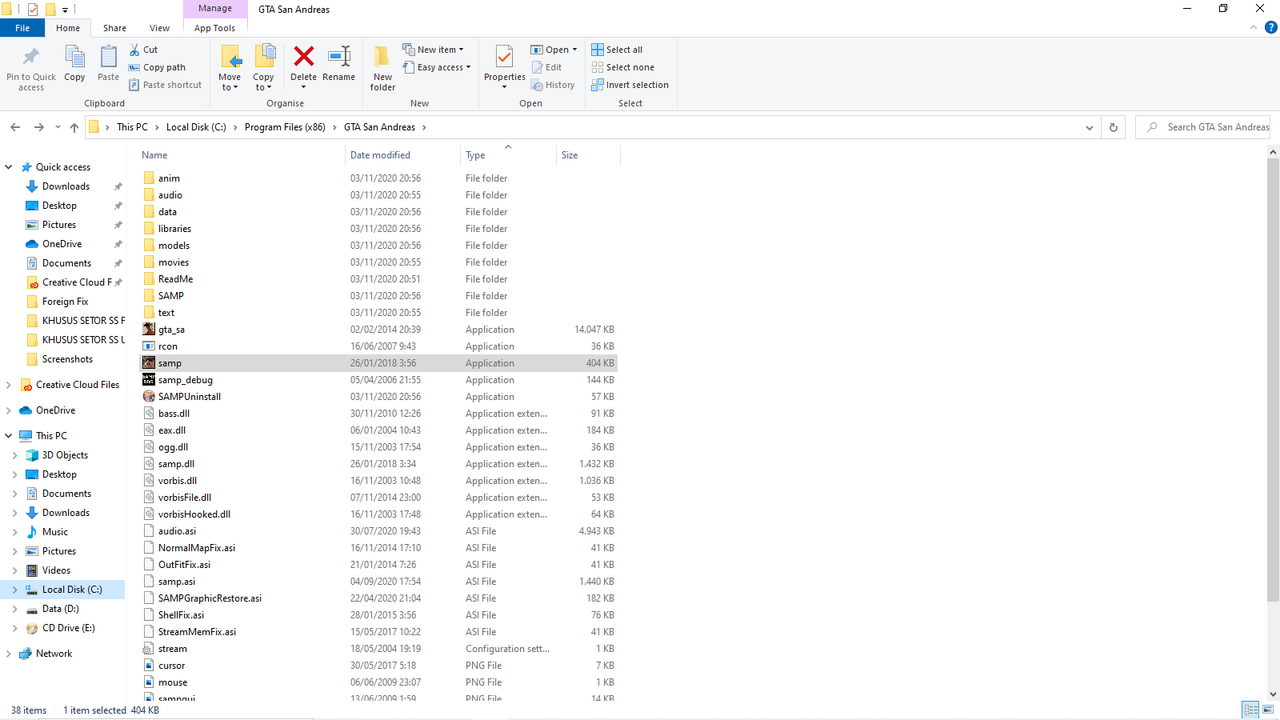Click the Paste clipboard icon
1280x720 pixels.
(x=108, y=56)
